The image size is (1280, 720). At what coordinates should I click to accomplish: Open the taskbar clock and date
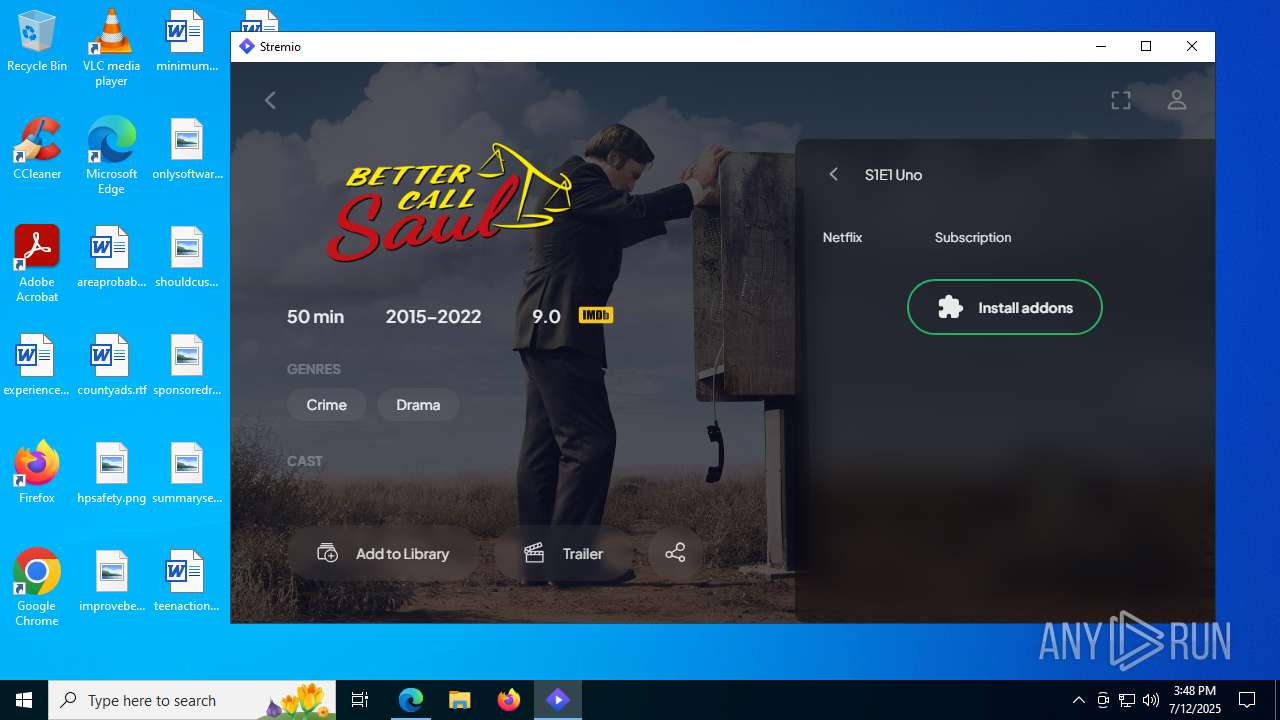1196,700
